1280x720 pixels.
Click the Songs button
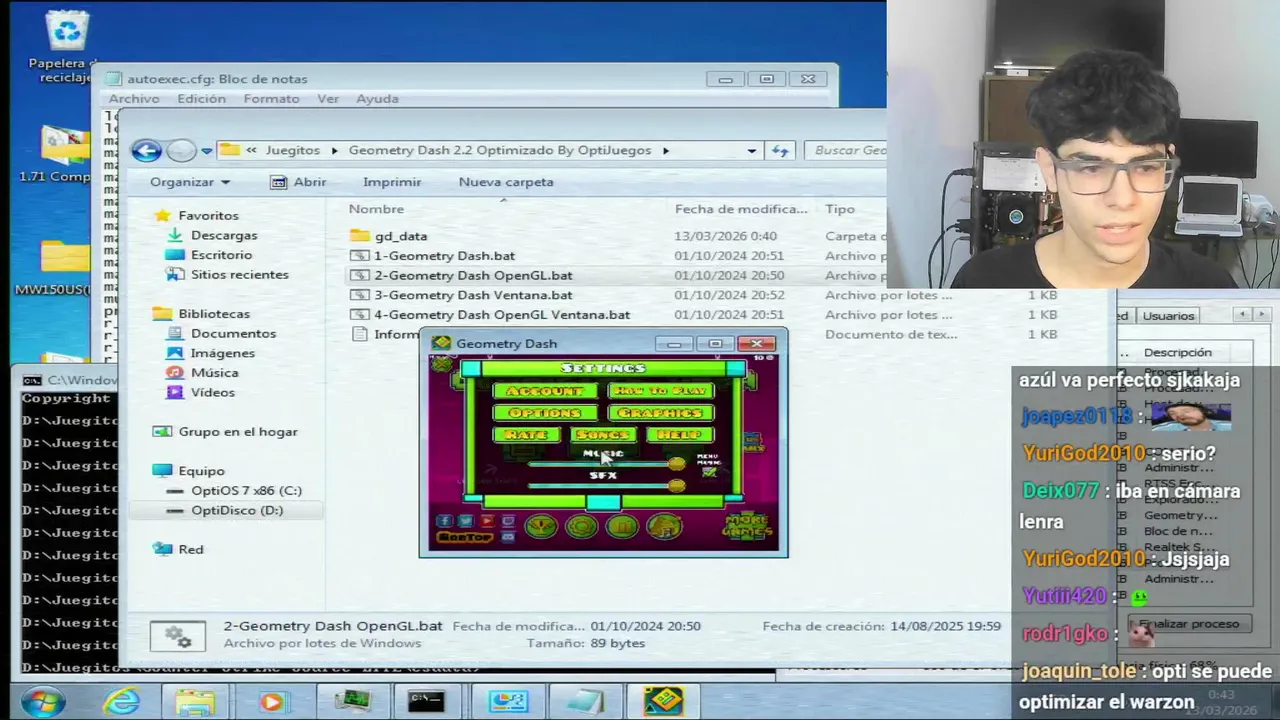(604, 435)
